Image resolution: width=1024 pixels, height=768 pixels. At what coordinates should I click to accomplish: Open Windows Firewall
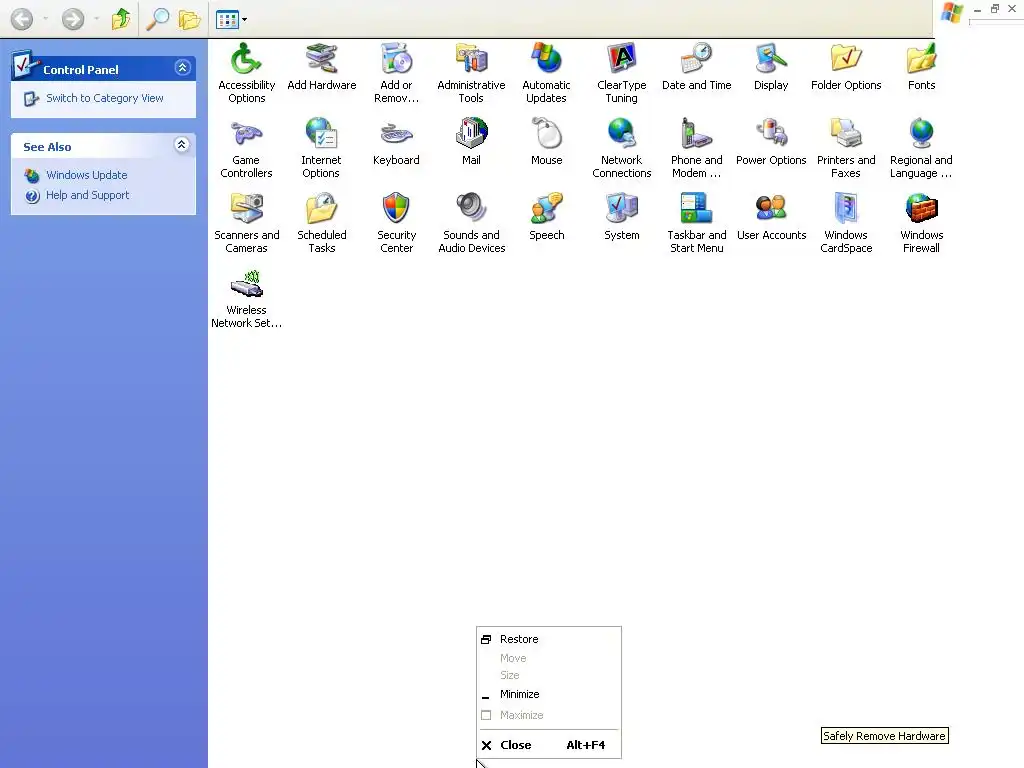click(921, 223)
